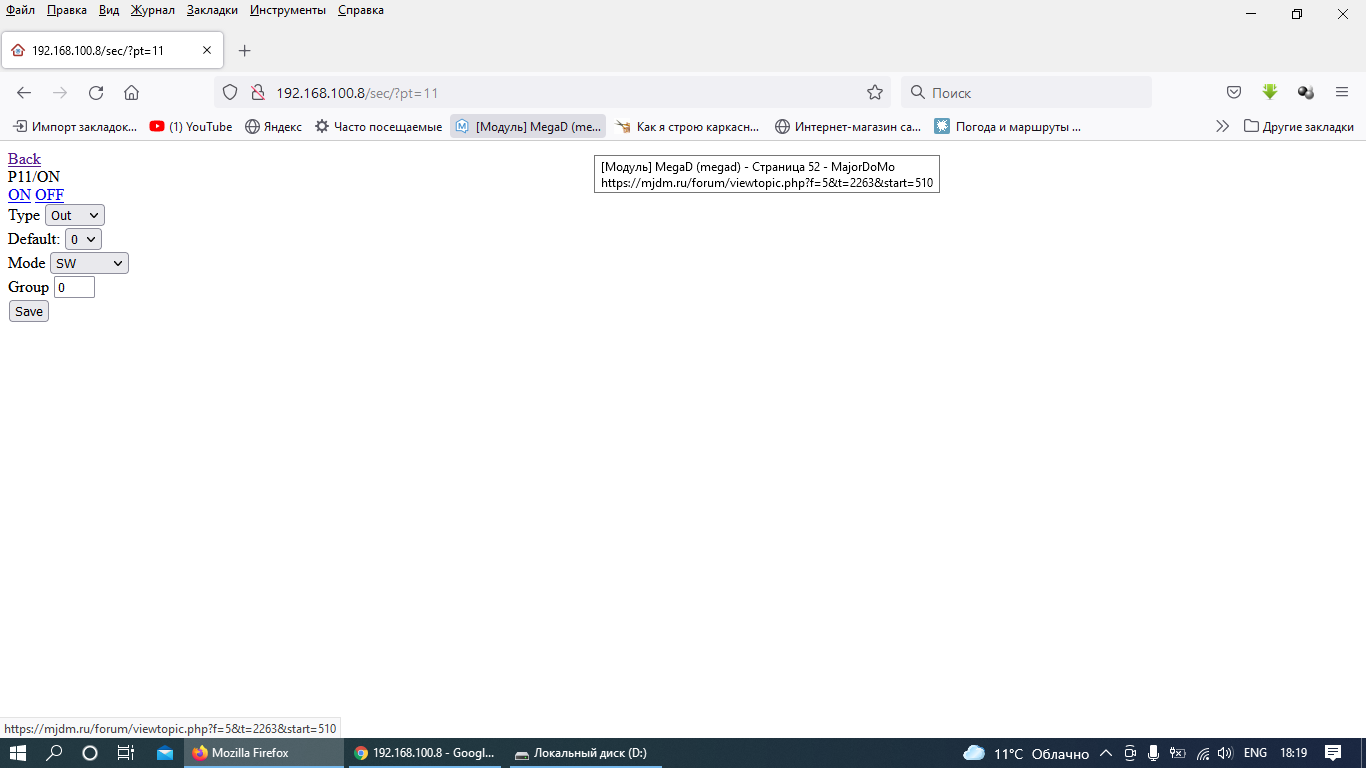1366x768 pixels.
Task: Open the YouTube bookmark
Action: tap(191, 127)
